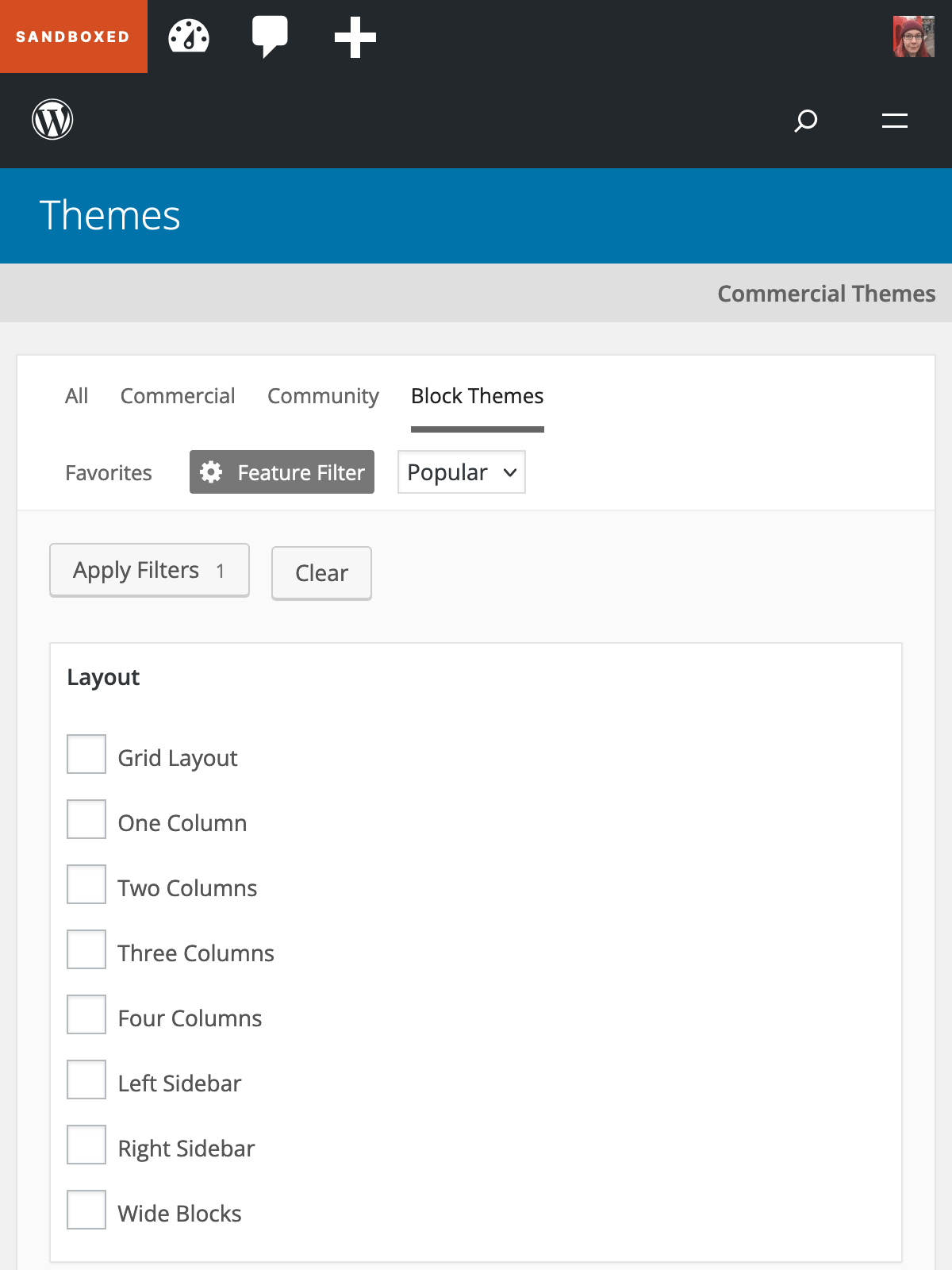
Task: Open the hamburger navigation menu
Action: point(894,121)
